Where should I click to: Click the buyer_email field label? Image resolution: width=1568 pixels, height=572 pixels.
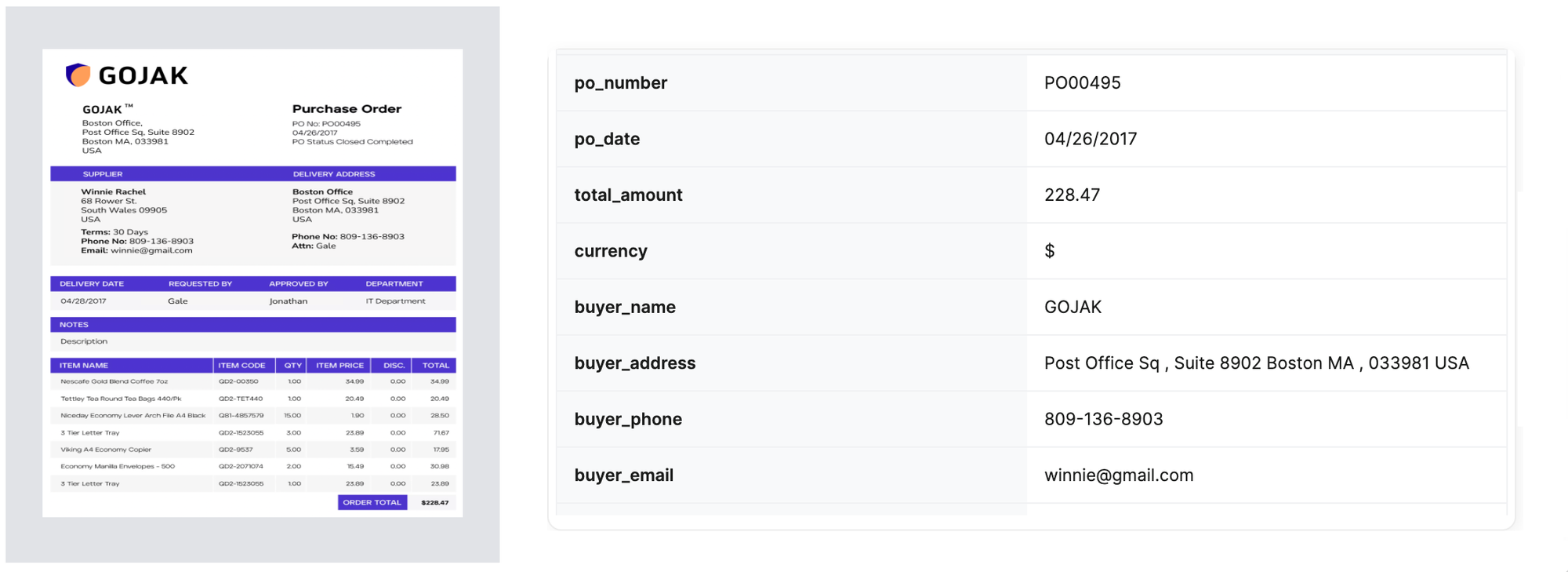pos(623,475)
